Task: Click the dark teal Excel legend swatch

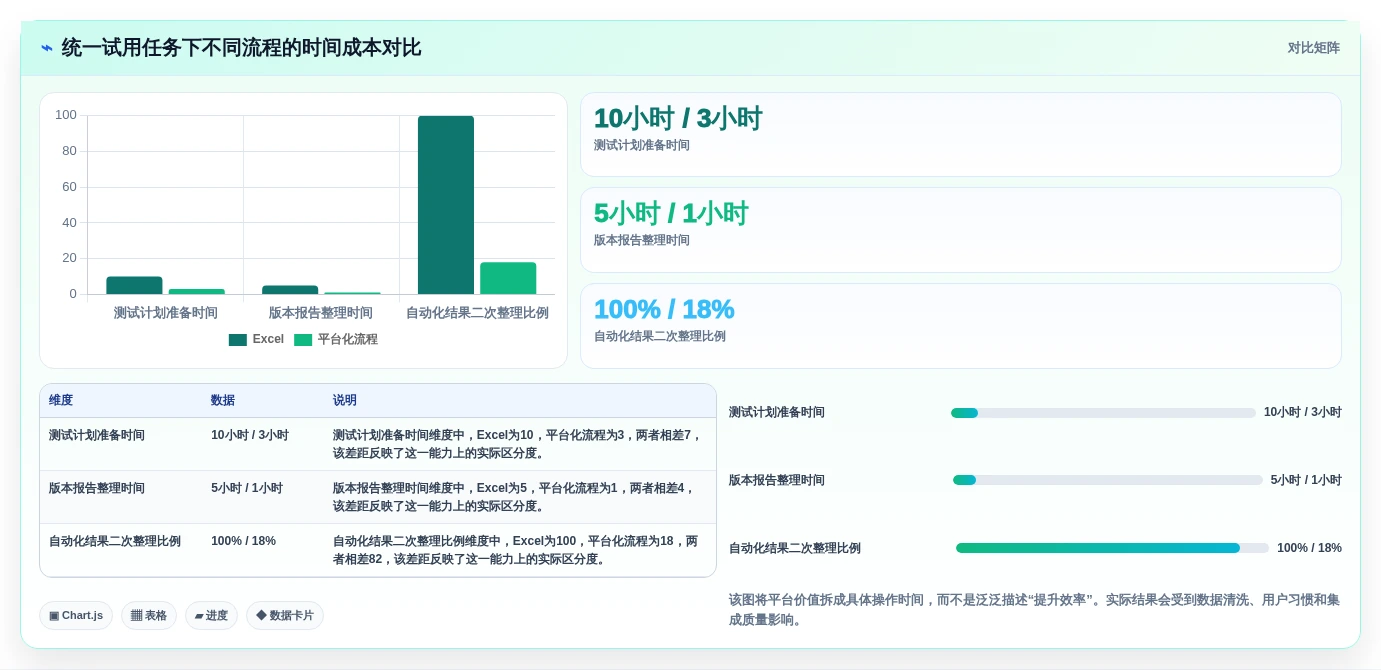Action: [x=237, y=340]
